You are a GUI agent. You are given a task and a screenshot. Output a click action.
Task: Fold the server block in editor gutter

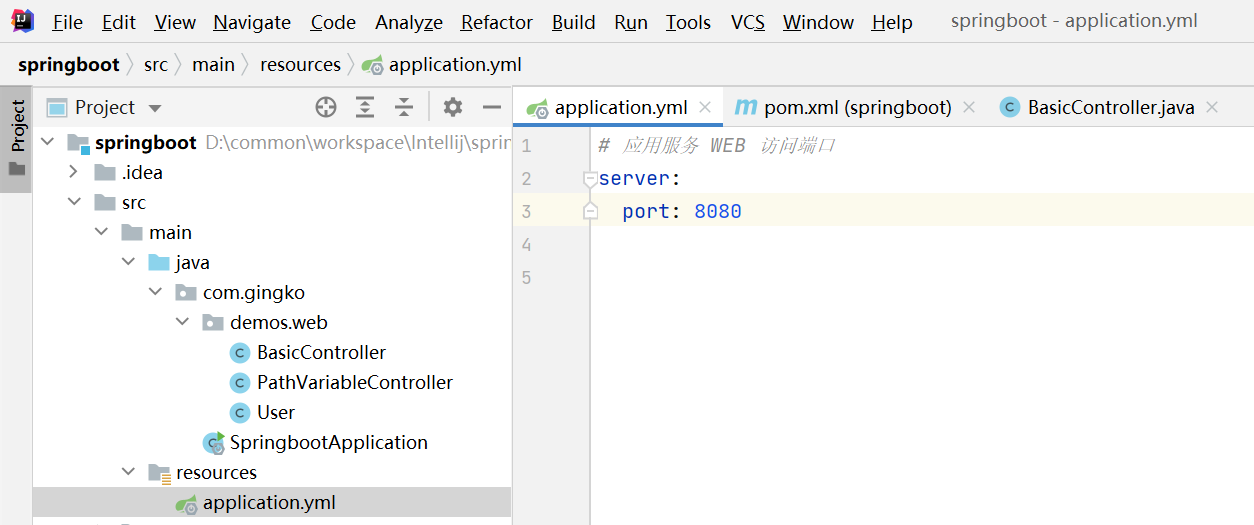[x=591, y=179]
